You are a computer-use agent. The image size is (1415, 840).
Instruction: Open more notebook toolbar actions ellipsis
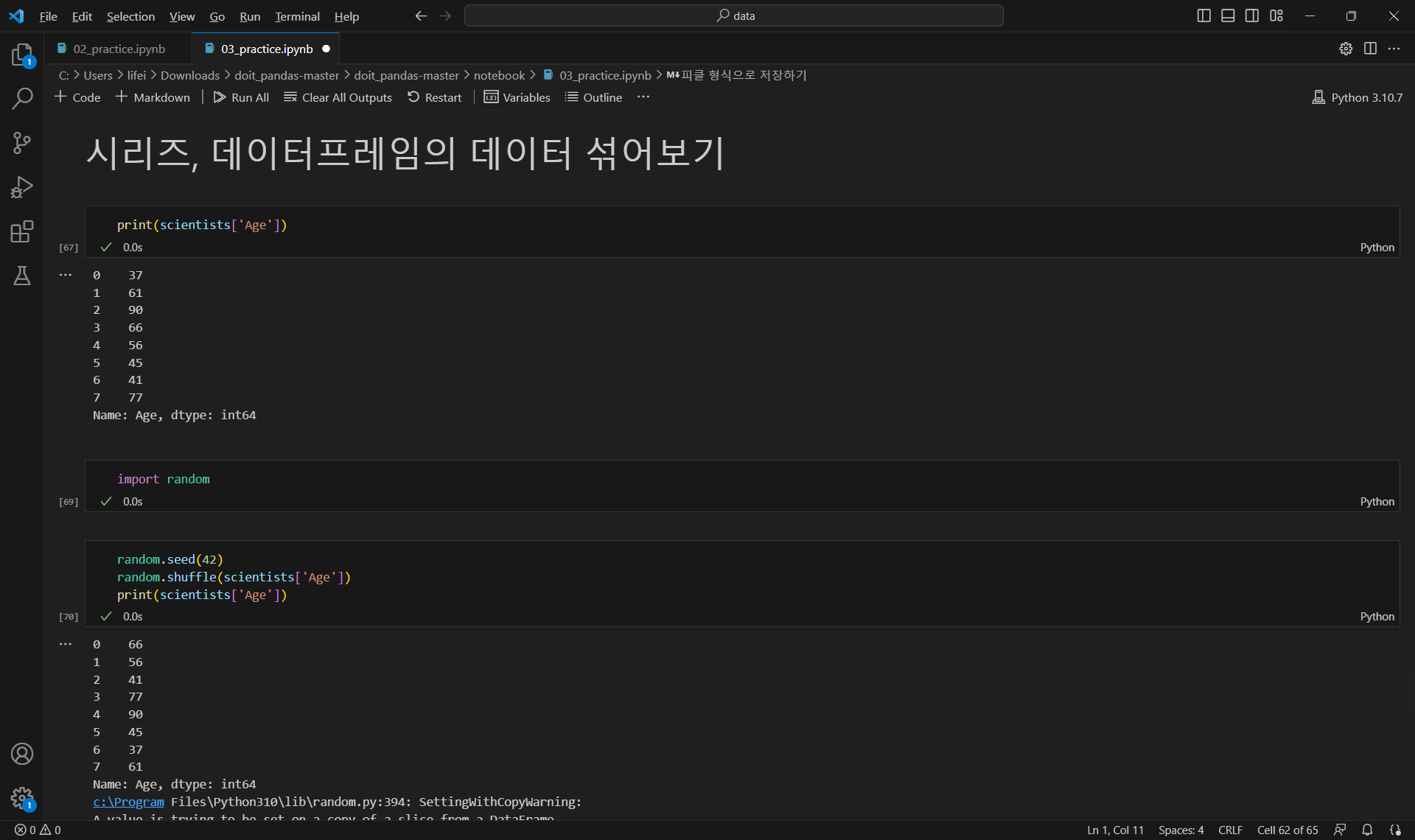pos(643,97)
